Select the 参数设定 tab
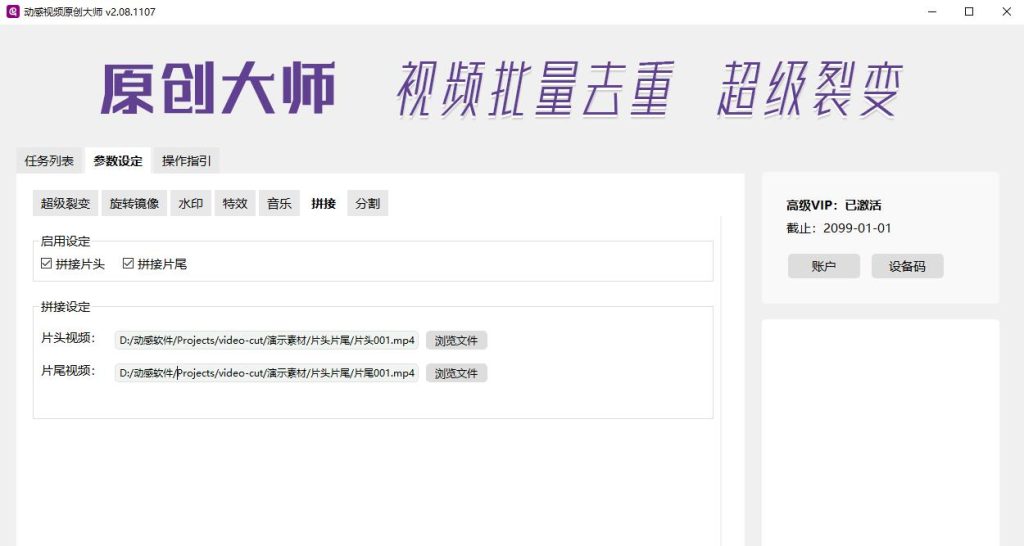The image size is (1024, 546). (x=118, y=161)
